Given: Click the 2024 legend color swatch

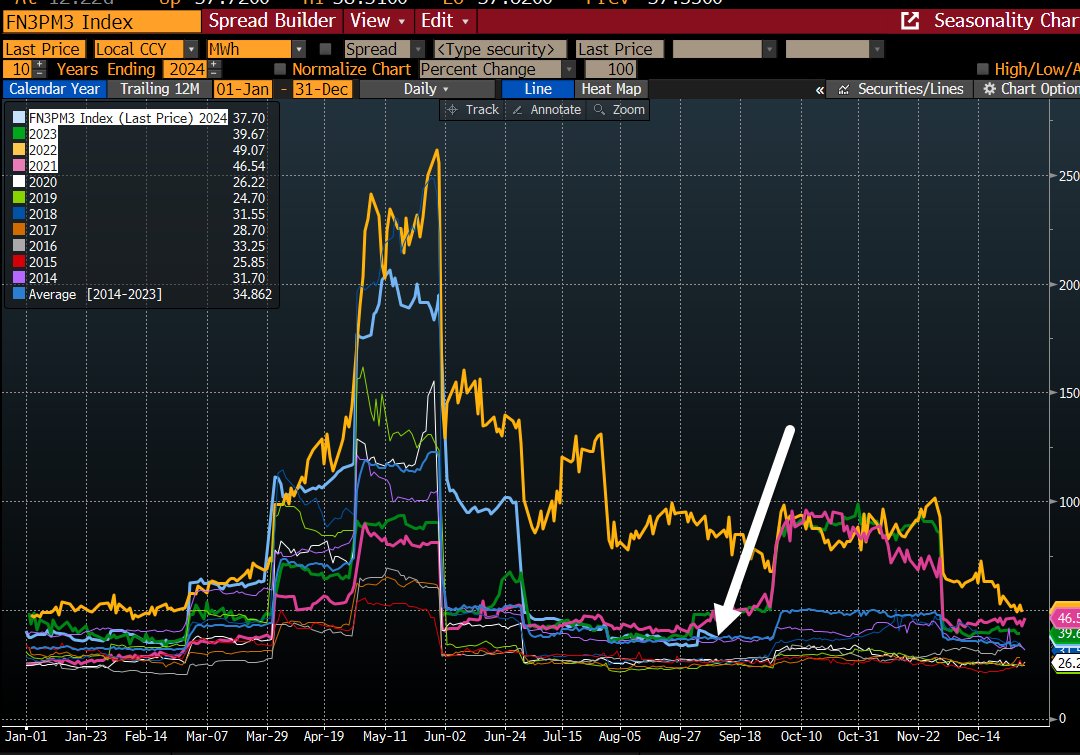Looking at the screenshot, I should point(19,118).
